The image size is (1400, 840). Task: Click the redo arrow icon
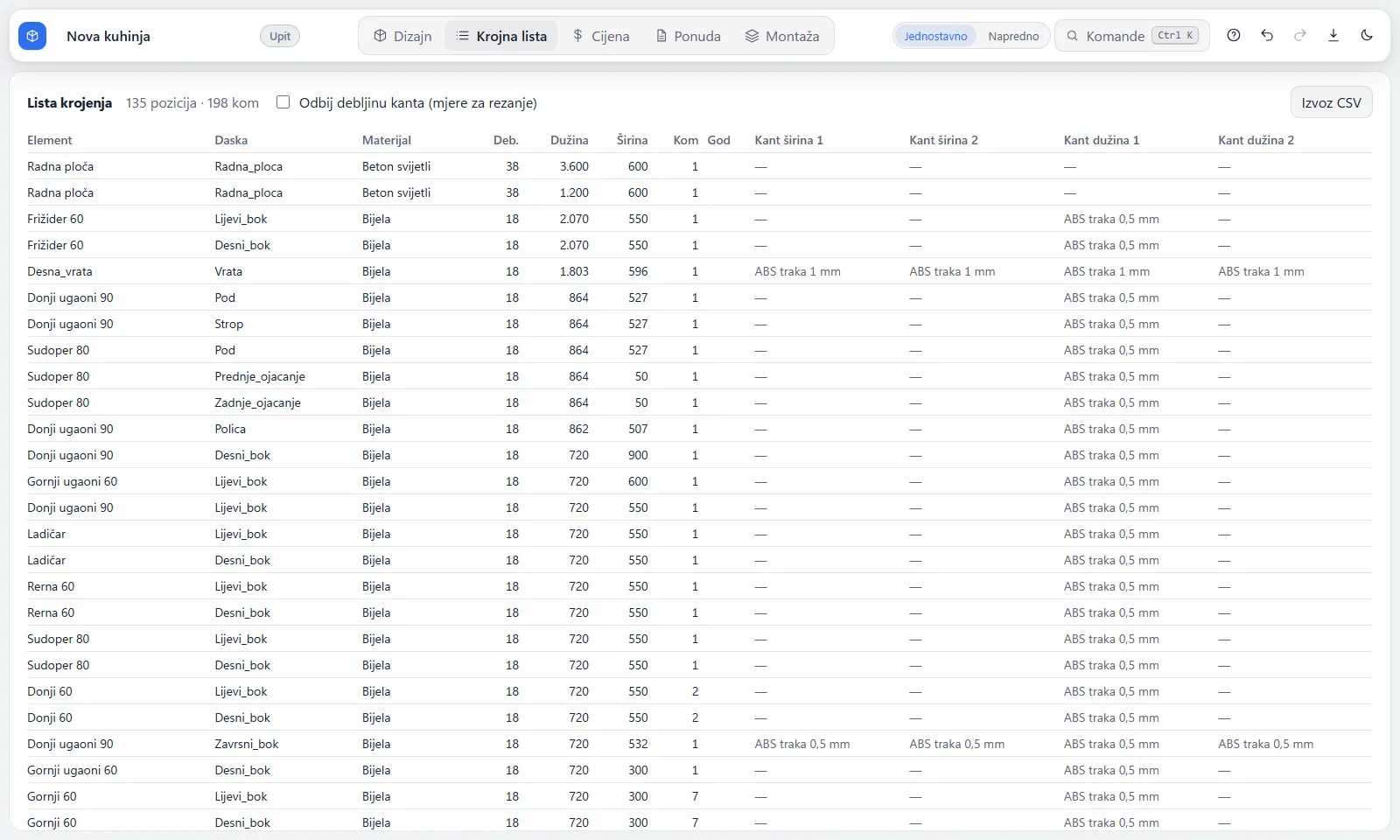pyautogui.click(x=1300, y=36)
